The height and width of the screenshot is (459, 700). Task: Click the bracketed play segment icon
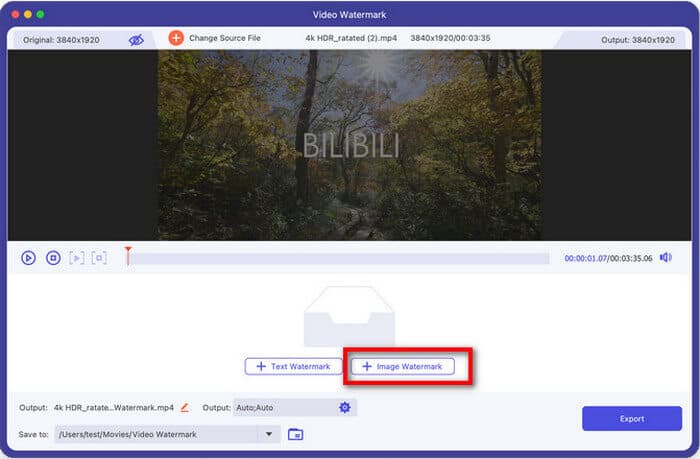coord(77,258)
